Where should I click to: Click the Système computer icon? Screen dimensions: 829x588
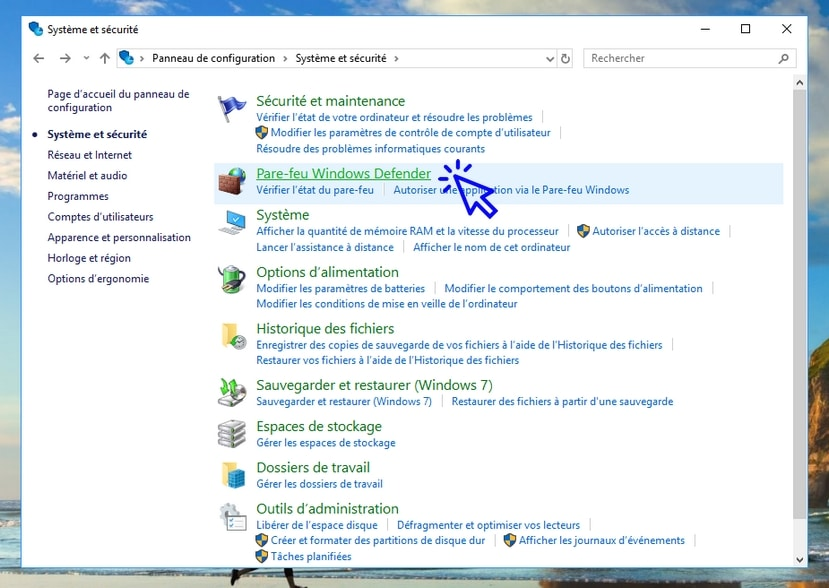coord(232,222)
